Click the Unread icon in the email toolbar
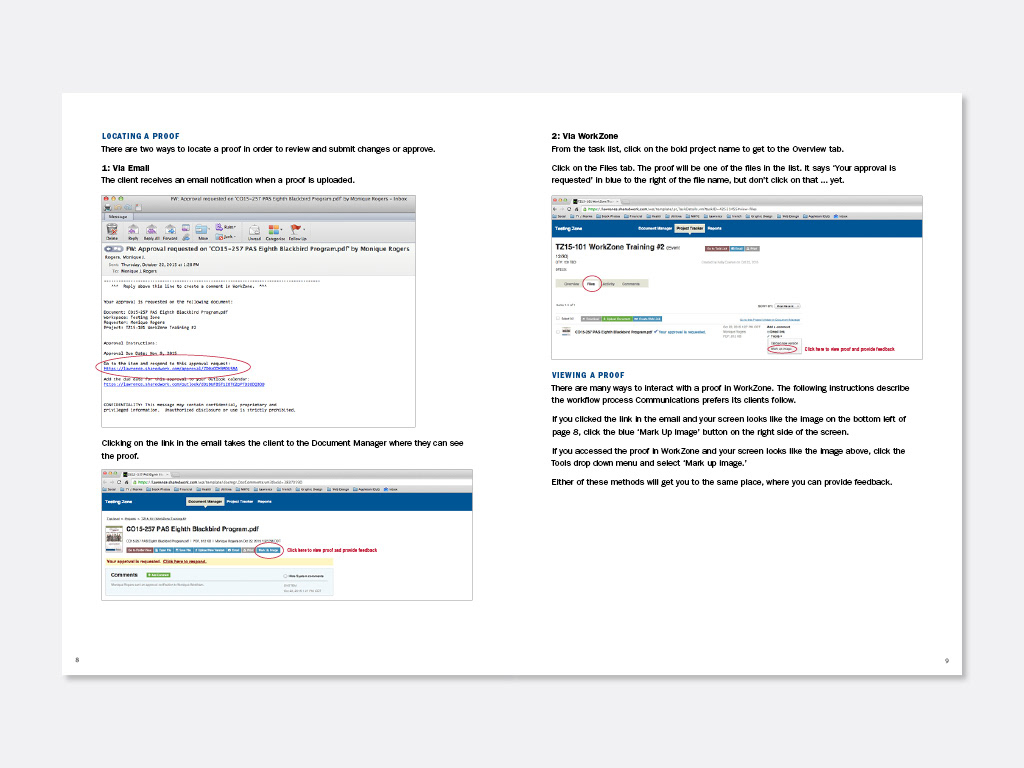Image resolution: width=1024 pixels, height=768 pixels. (254, 230)
